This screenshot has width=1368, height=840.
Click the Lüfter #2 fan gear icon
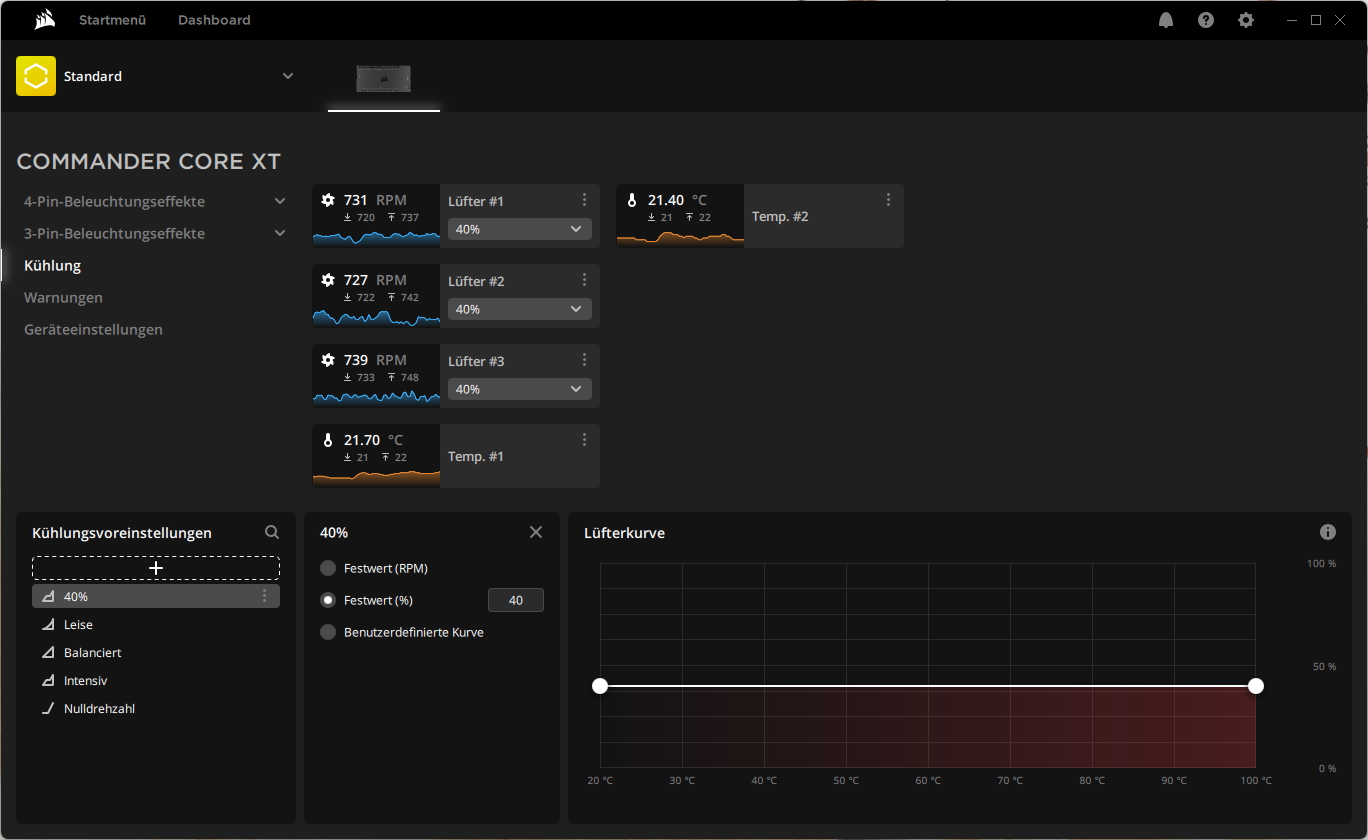(x=328, y=280)
